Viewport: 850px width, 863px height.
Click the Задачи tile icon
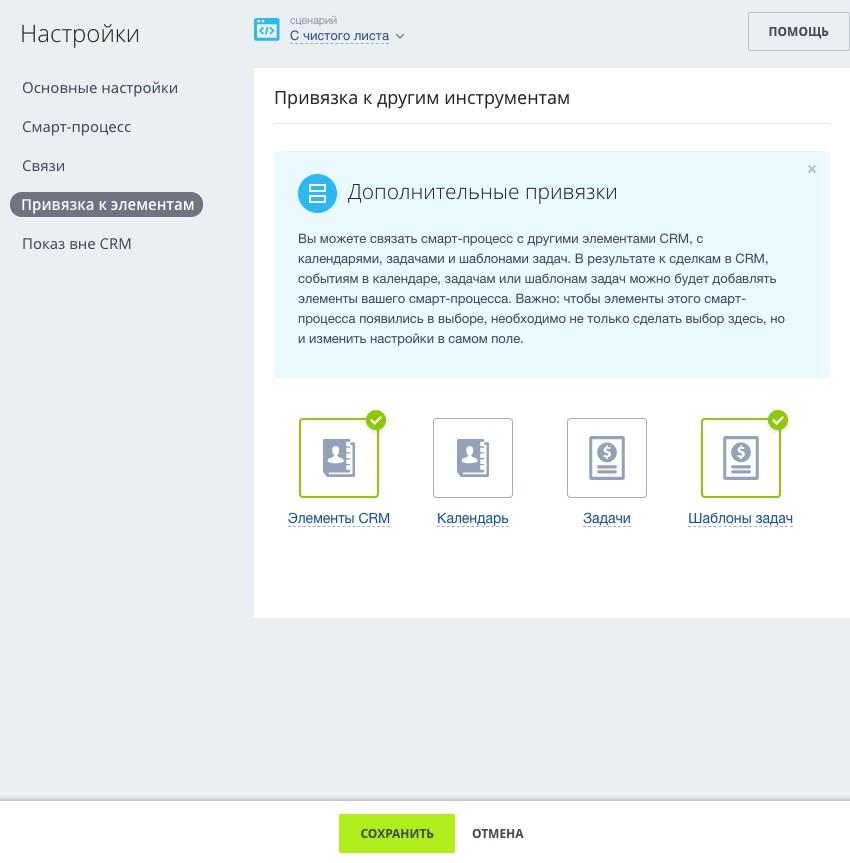click(607, 458)
